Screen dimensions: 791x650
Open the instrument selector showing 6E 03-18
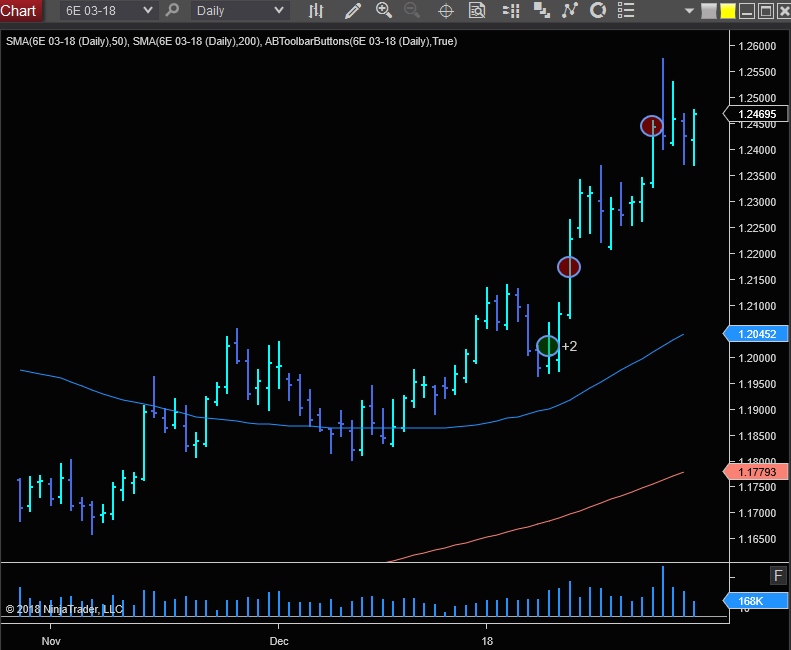coord(109,11)
